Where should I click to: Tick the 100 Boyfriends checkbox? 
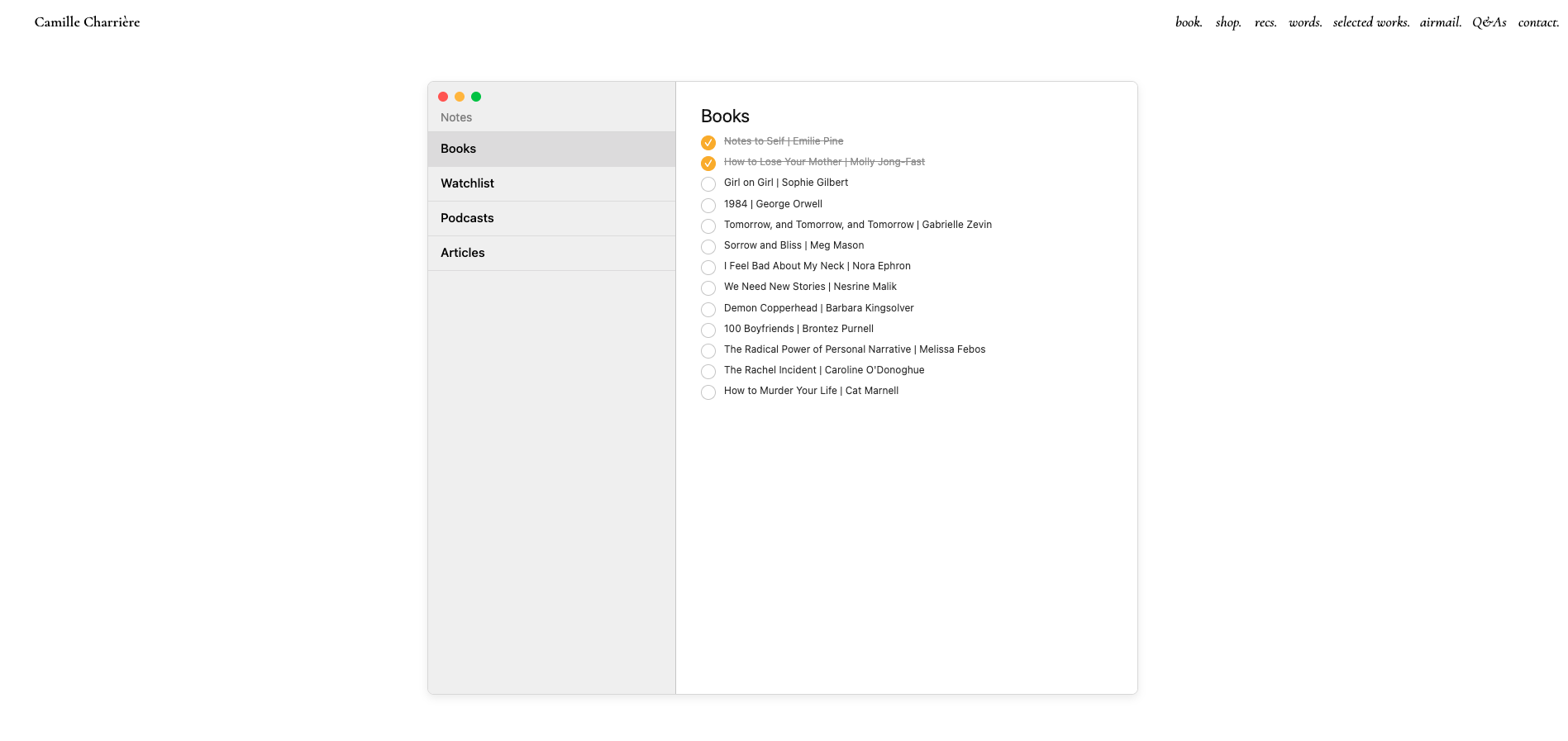pyautogui.click(x=708, y=330)
